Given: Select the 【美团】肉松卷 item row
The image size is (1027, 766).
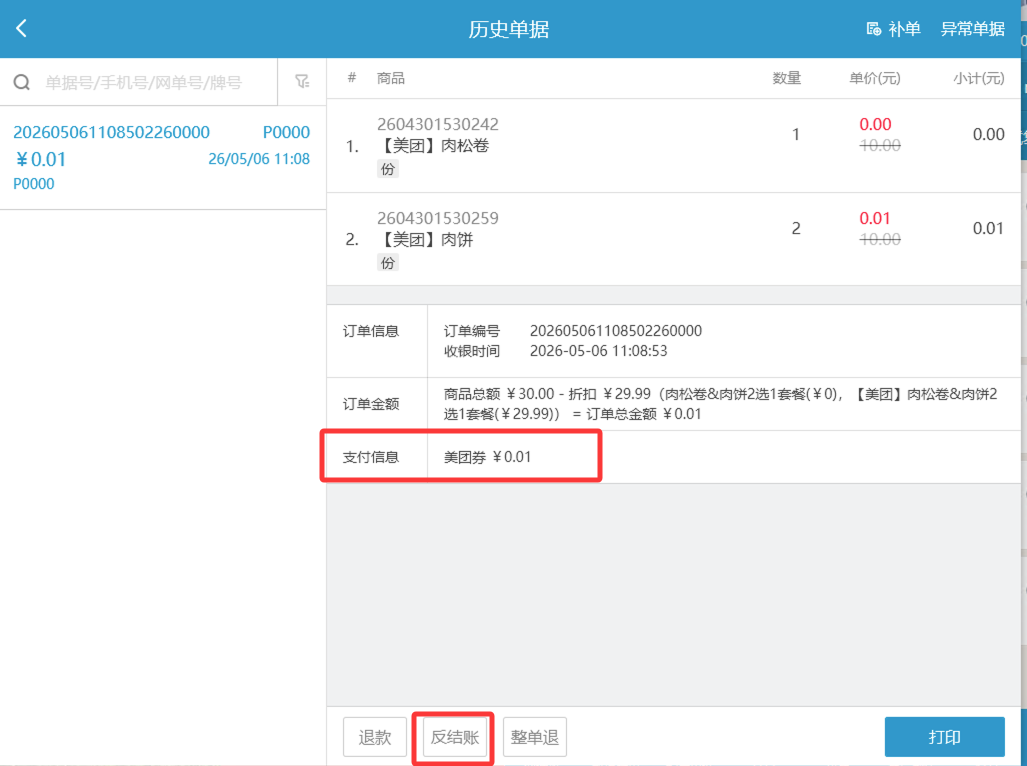Looking at the screenshot, I should click(x=674, y=146).
